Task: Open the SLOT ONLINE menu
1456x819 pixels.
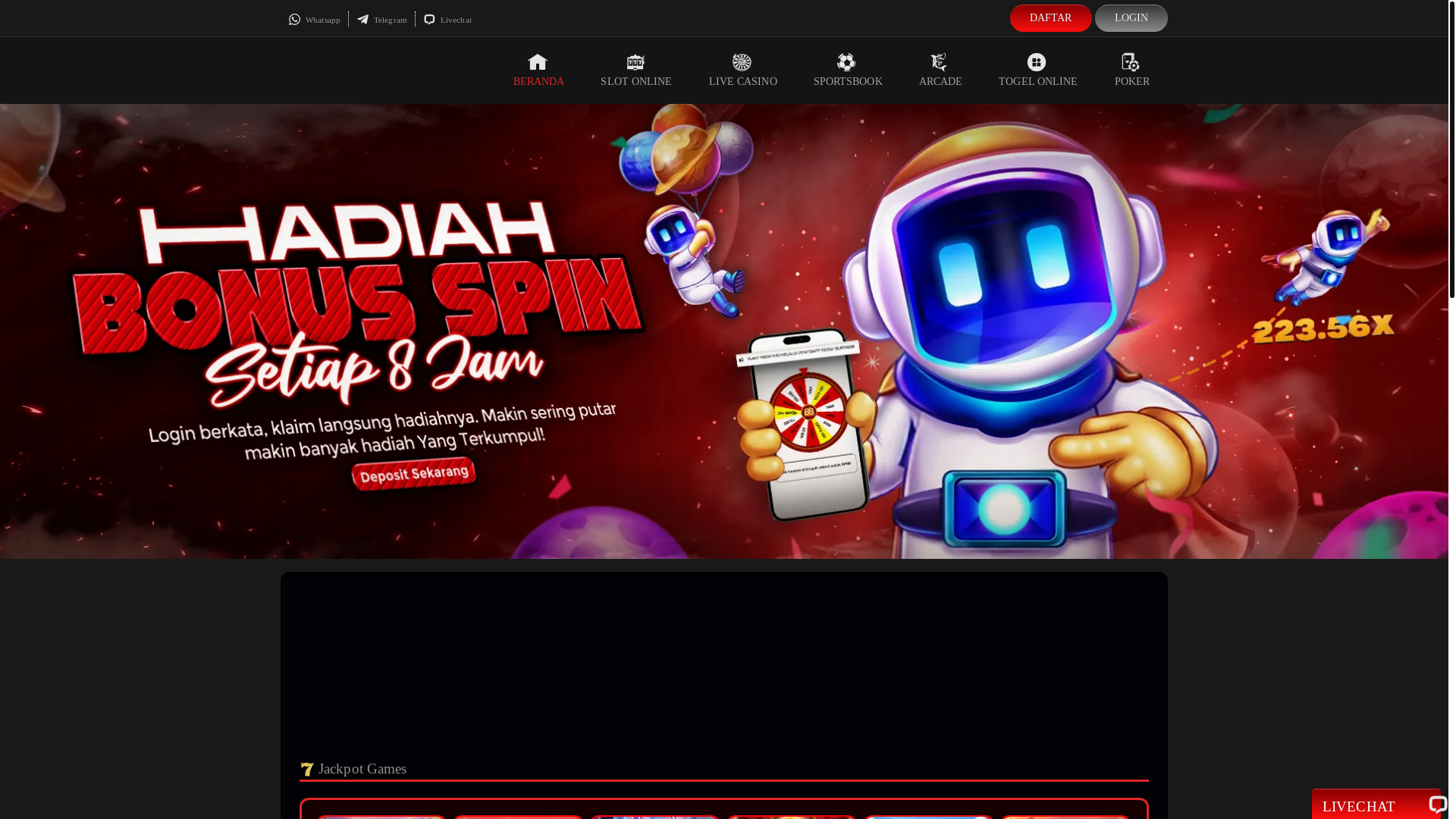Action: click(635, 81)
